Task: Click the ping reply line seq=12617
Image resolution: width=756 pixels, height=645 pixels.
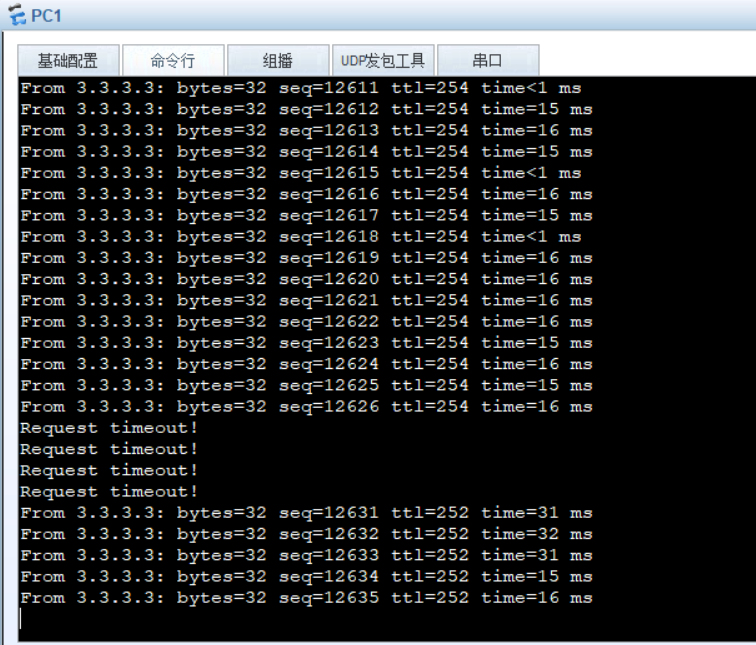Action: pyautogui.click(x=306, y=215)
